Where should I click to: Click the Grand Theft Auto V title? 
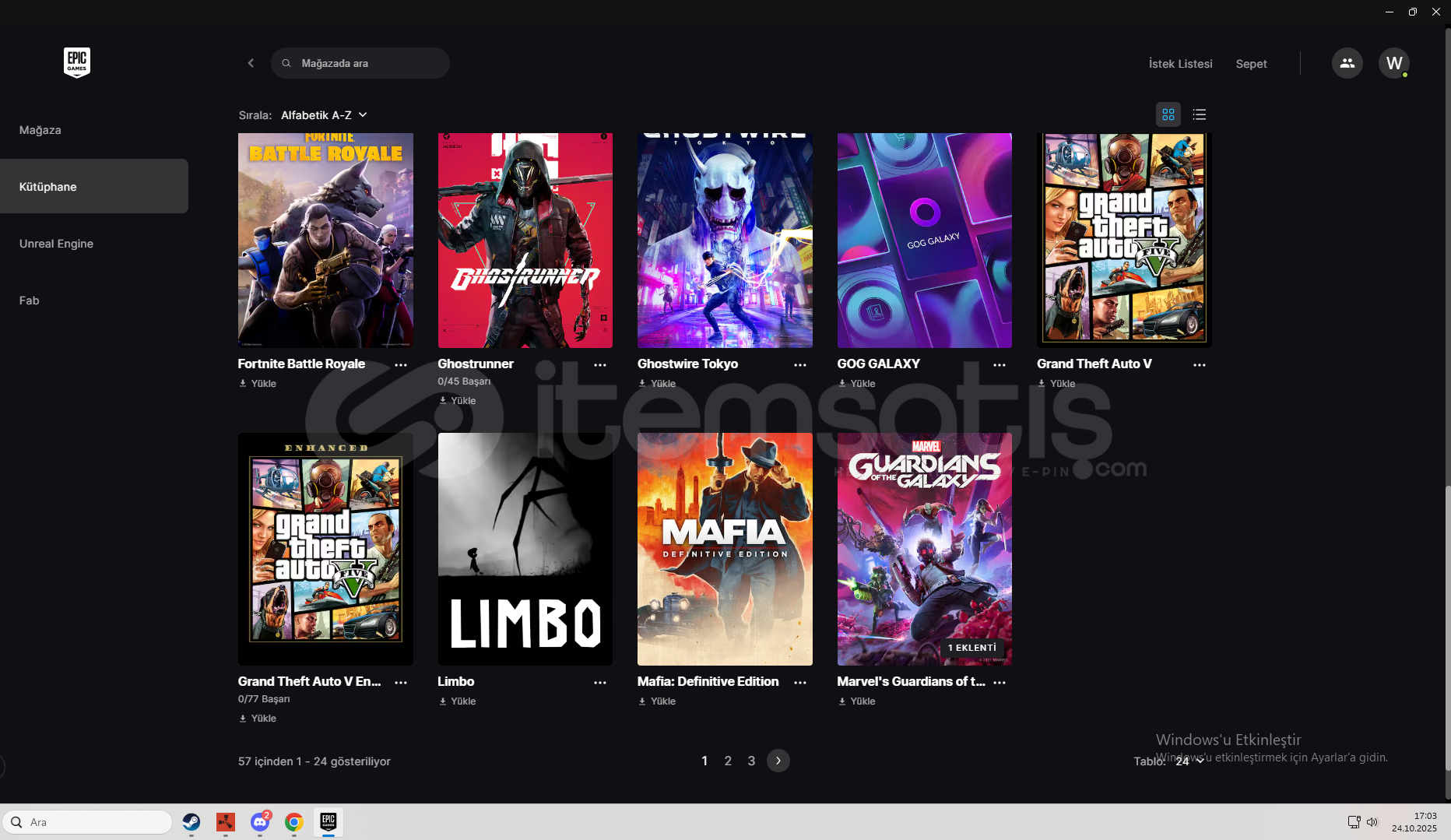tap(1094, 364)
